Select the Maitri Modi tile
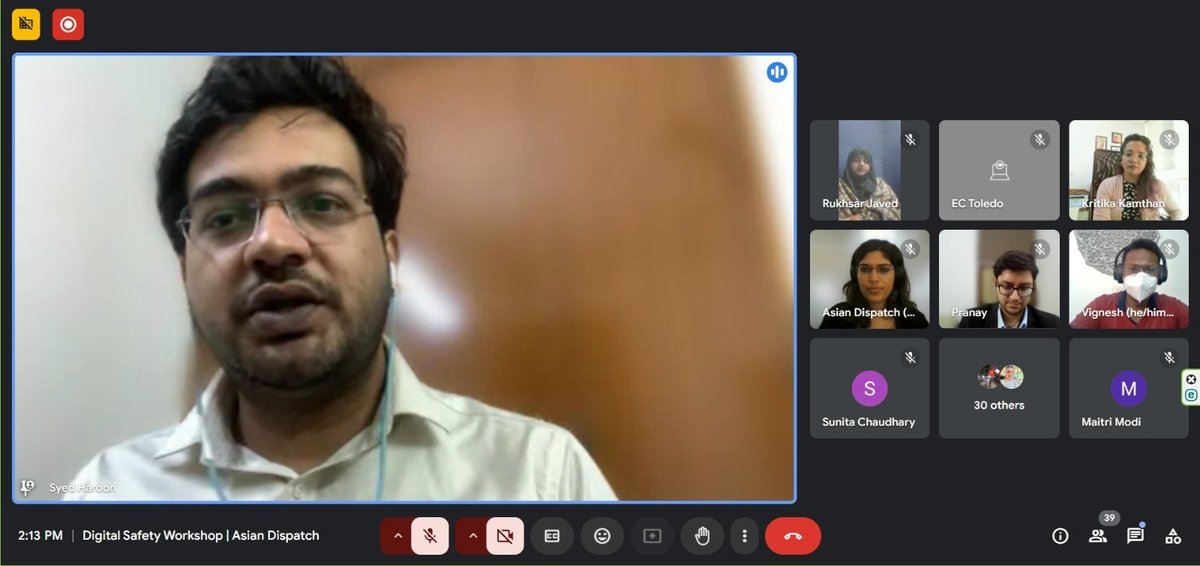The image size is (1200, 566). point(1128,388)
